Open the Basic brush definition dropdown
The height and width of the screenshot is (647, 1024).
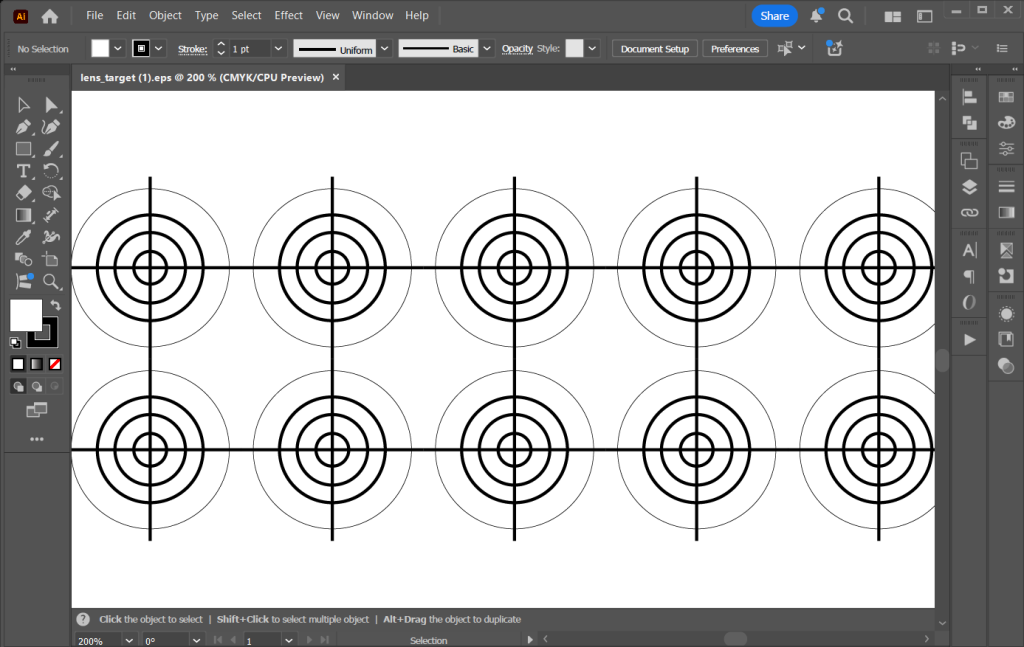[x=487, y=47]
